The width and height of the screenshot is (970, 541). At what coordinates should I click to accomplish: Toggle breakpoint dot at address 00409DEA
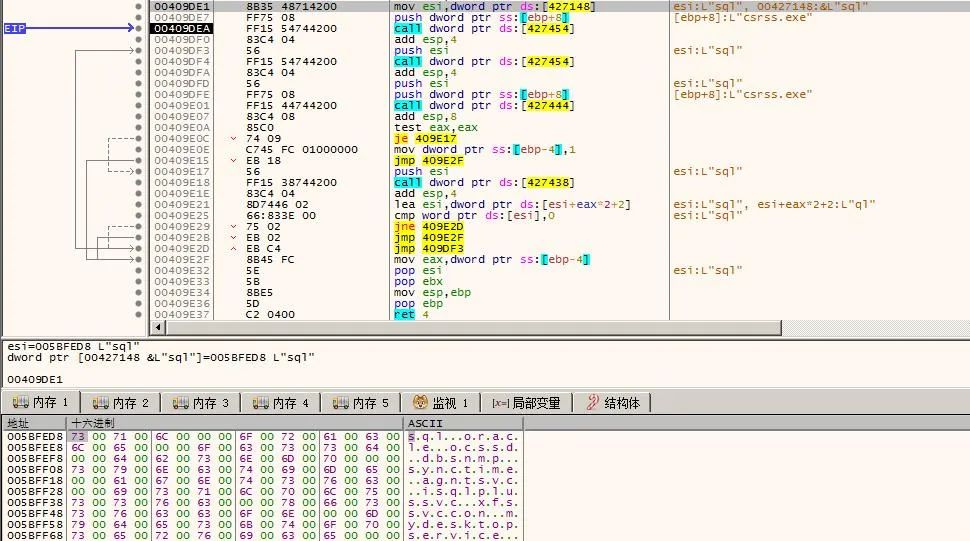pos(138,29)
